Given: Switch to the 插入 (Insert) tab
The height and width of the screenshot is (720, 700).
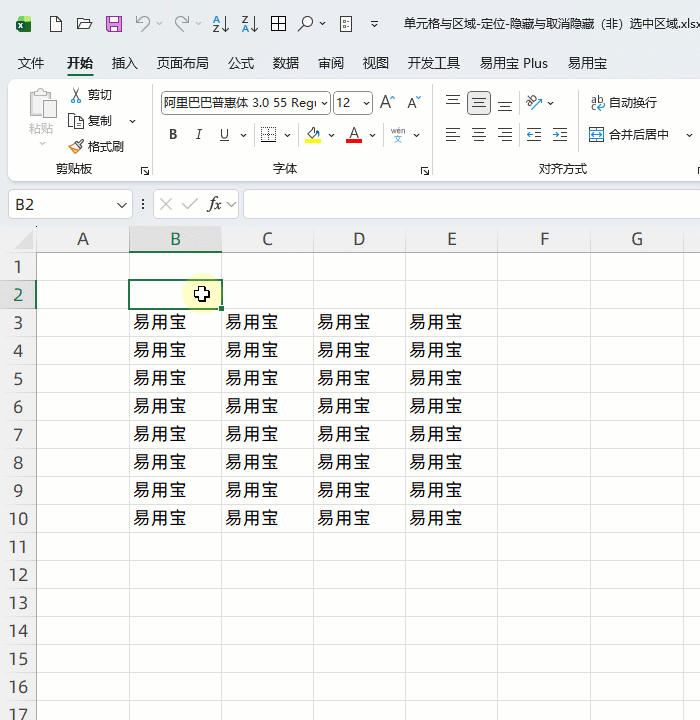Looking at the screenshot, I should click(125, 63).
